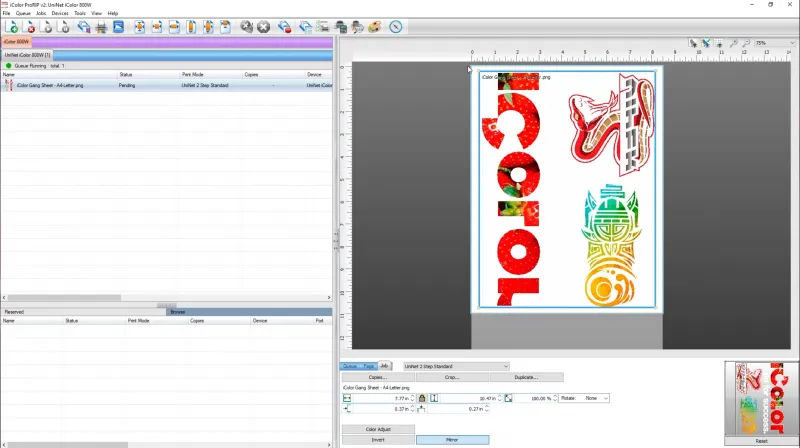Click the blue picture frame toolbar icon
Screen dimensions: 800x448
[x=118, y=27]
